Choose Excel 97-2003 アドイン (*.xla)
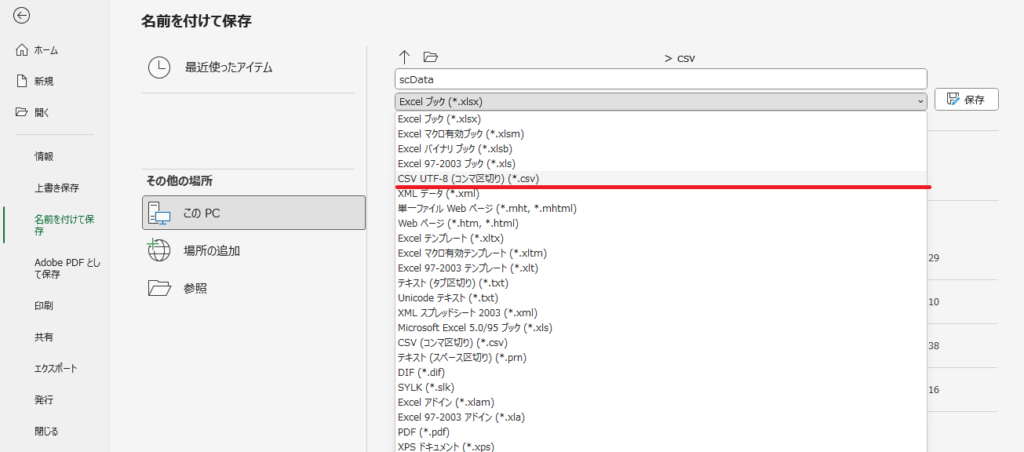 pos(661,417)
